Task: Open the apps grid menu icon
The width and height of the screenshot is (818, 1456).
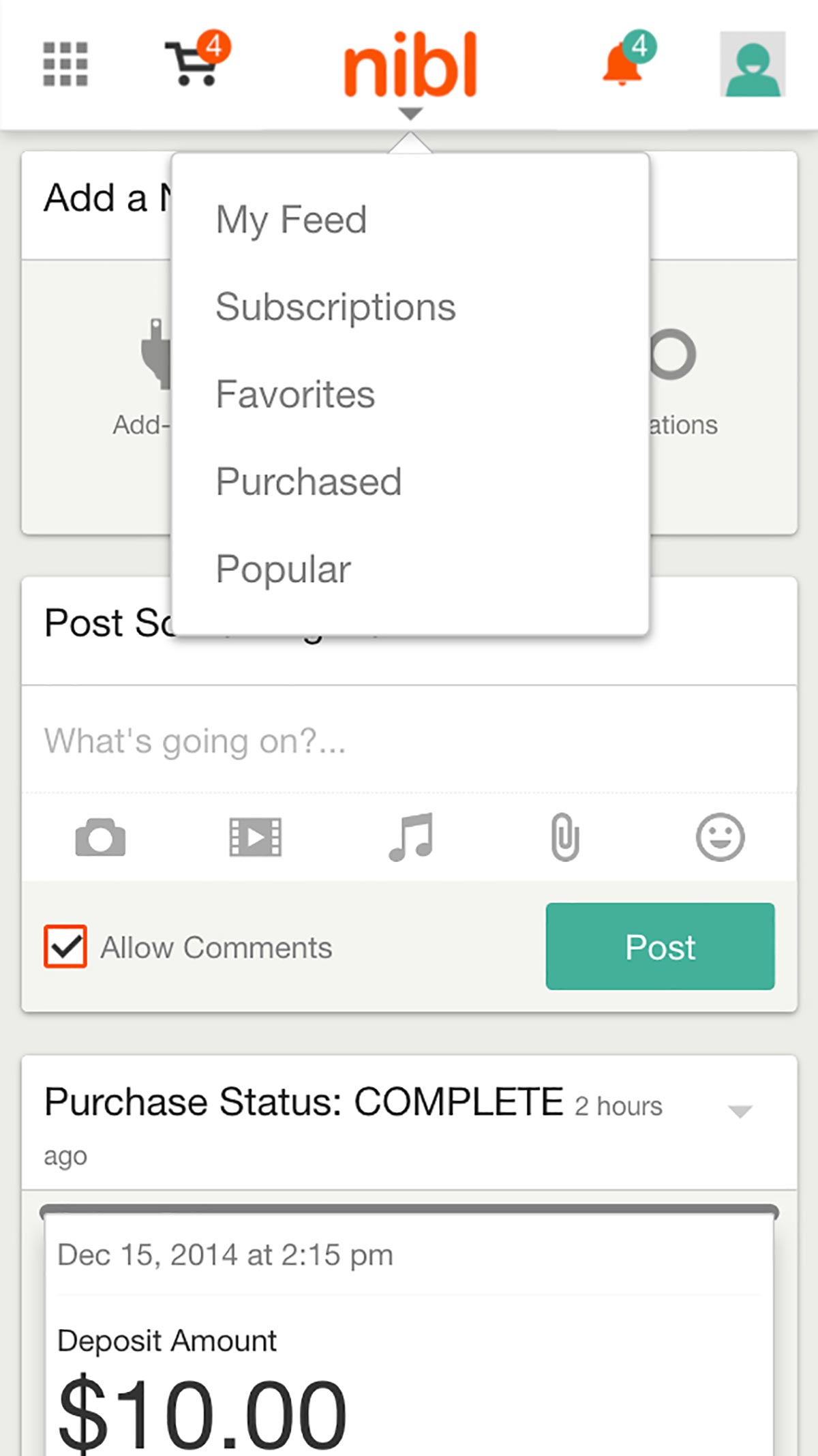Action: (65, 64)
